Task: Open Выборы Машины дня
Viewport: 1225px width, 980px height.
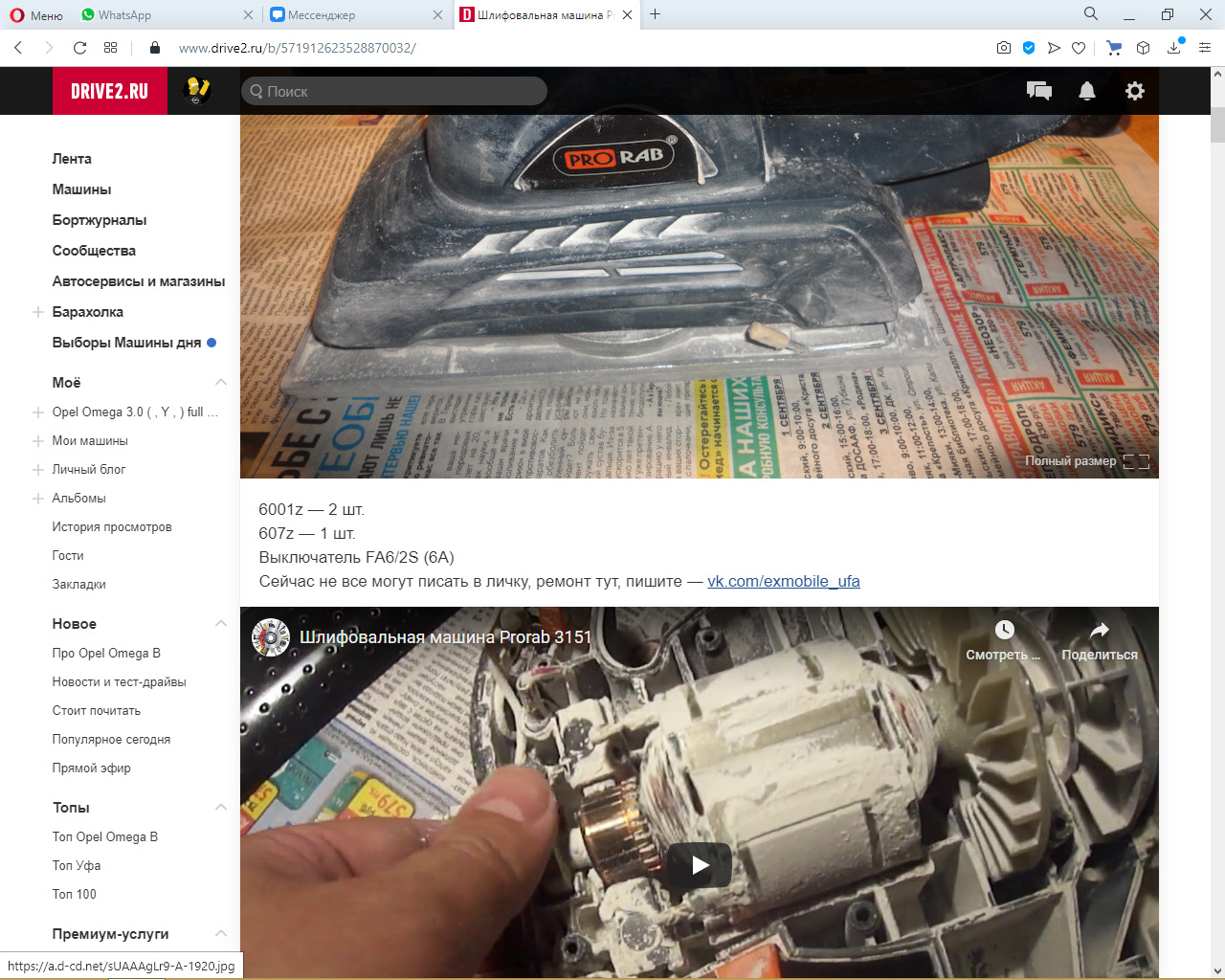Action: (126, 343)
